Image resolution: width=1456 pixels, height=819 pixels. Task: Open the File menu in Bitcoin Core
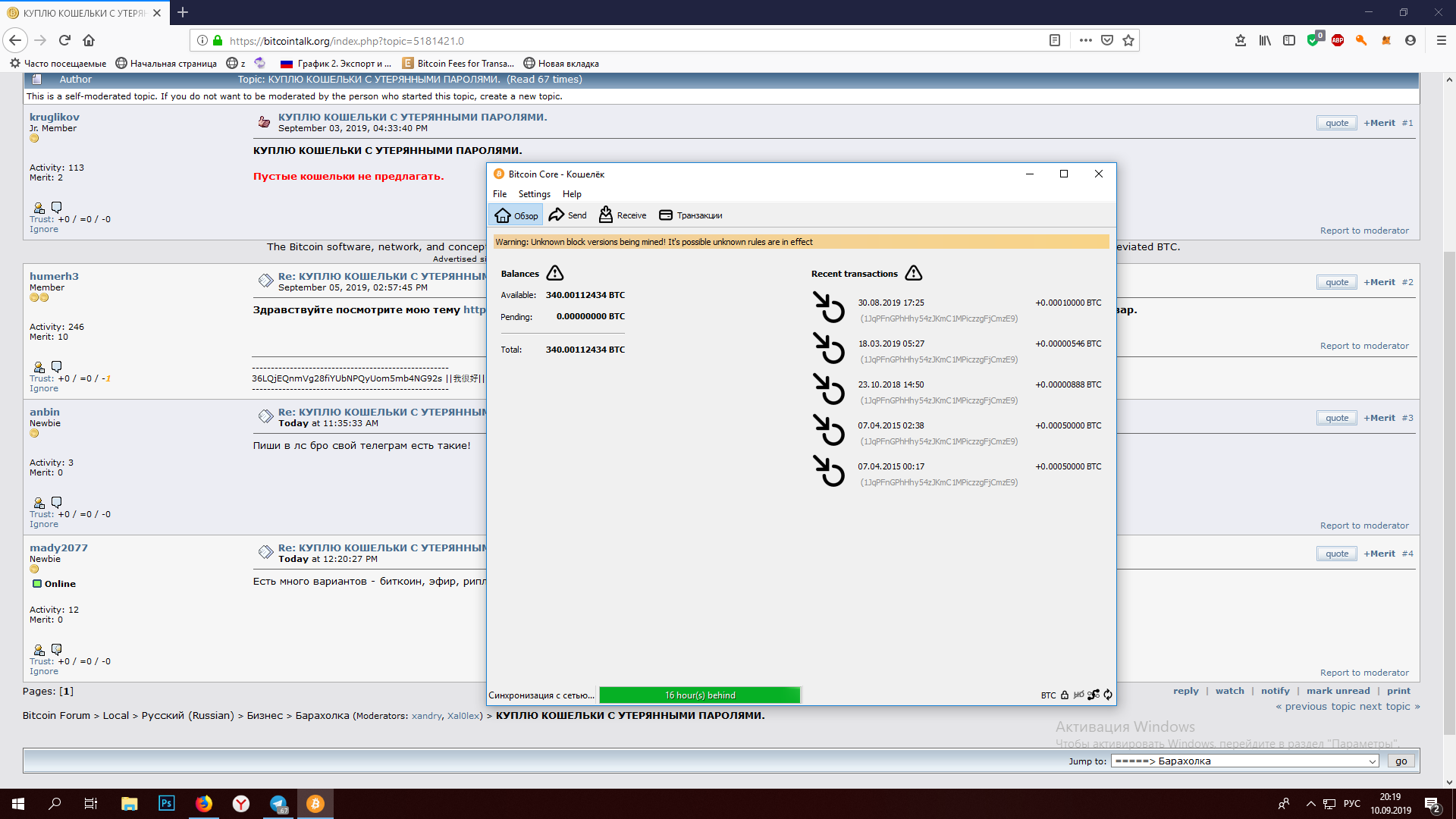pos(500,194)
